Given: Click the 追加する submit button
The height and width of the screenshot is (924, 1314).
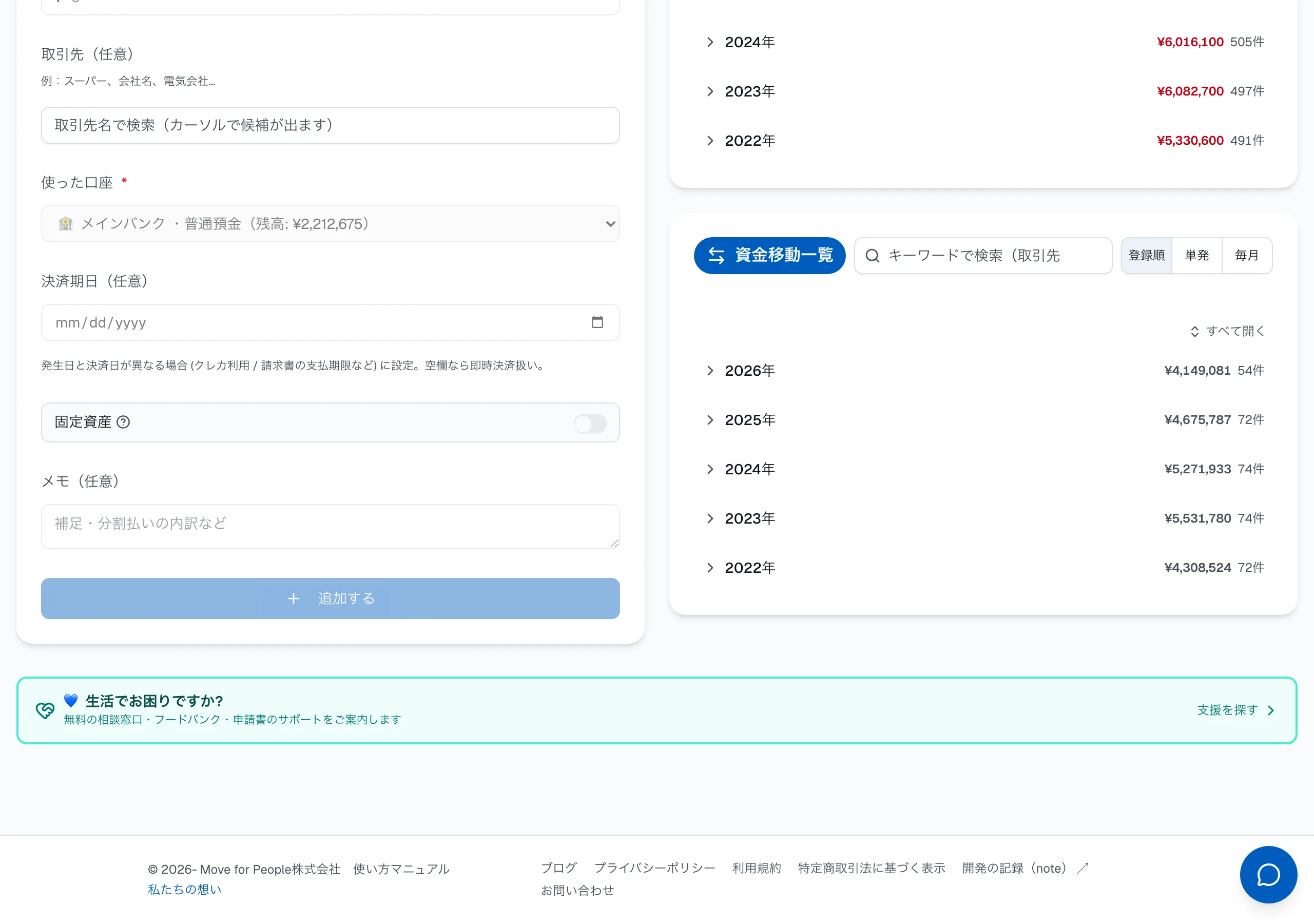Looking at the screenshot, I should [x=330, y=599].
